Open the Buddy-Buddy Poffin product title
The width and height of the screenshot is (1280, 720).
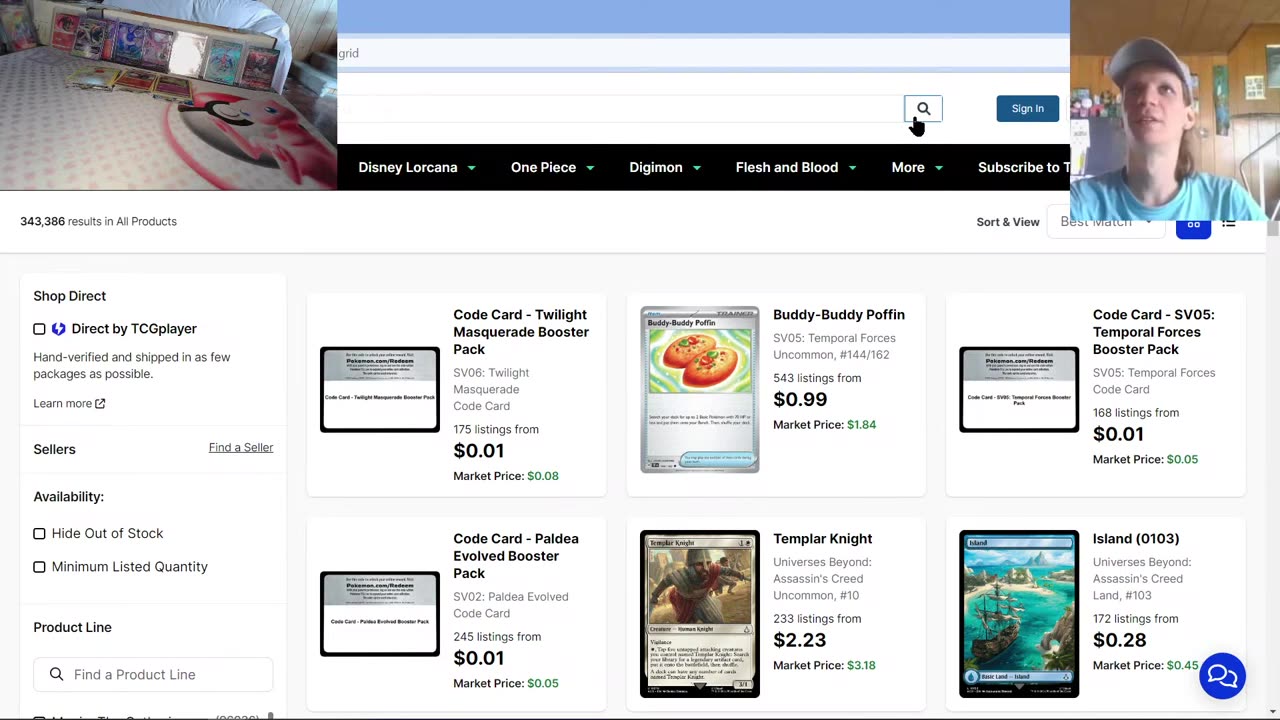coord(839,314)
